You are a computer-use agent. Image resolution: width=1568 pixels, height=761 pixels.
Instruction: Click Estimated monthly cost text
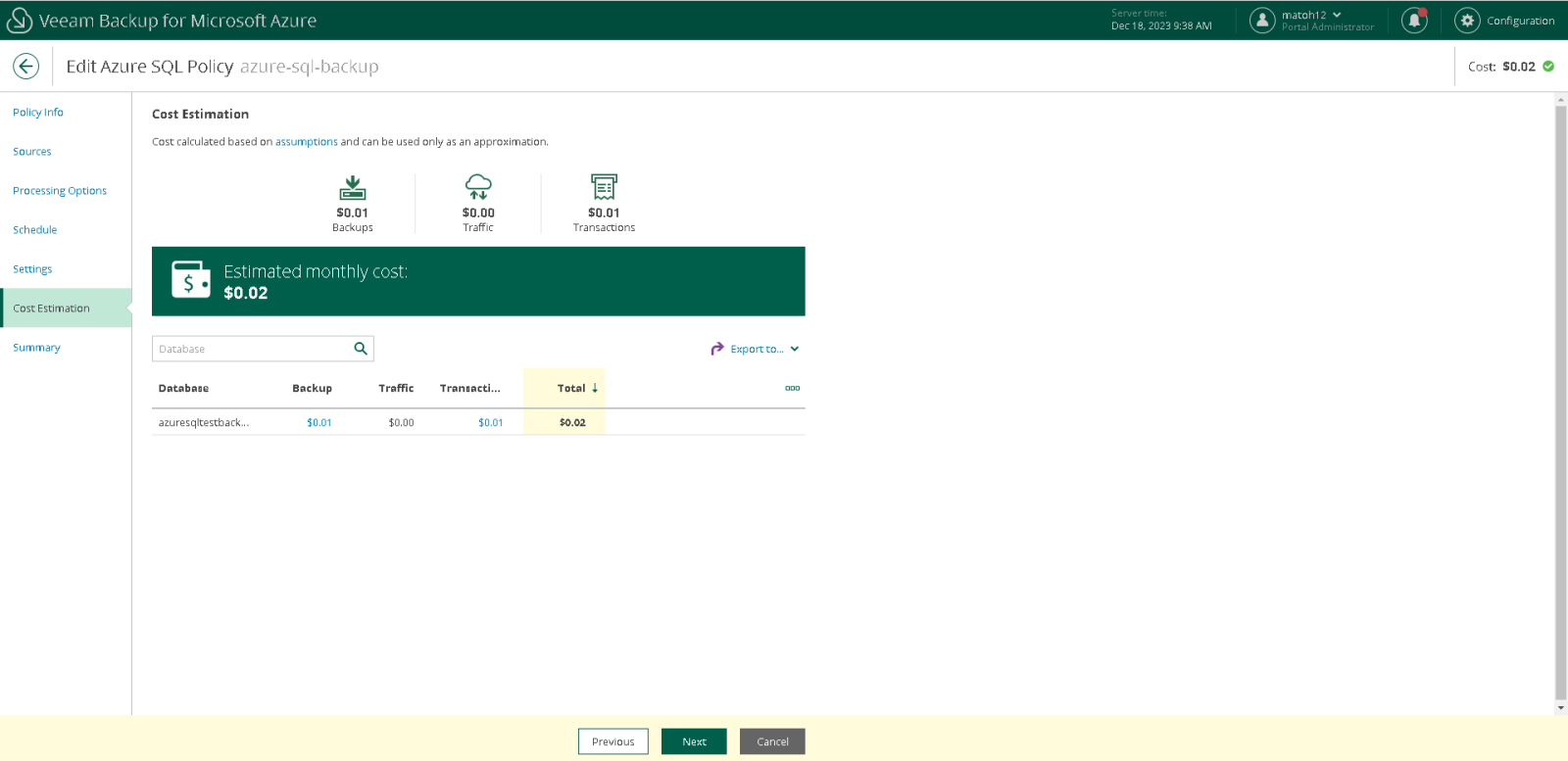[316, 271]
